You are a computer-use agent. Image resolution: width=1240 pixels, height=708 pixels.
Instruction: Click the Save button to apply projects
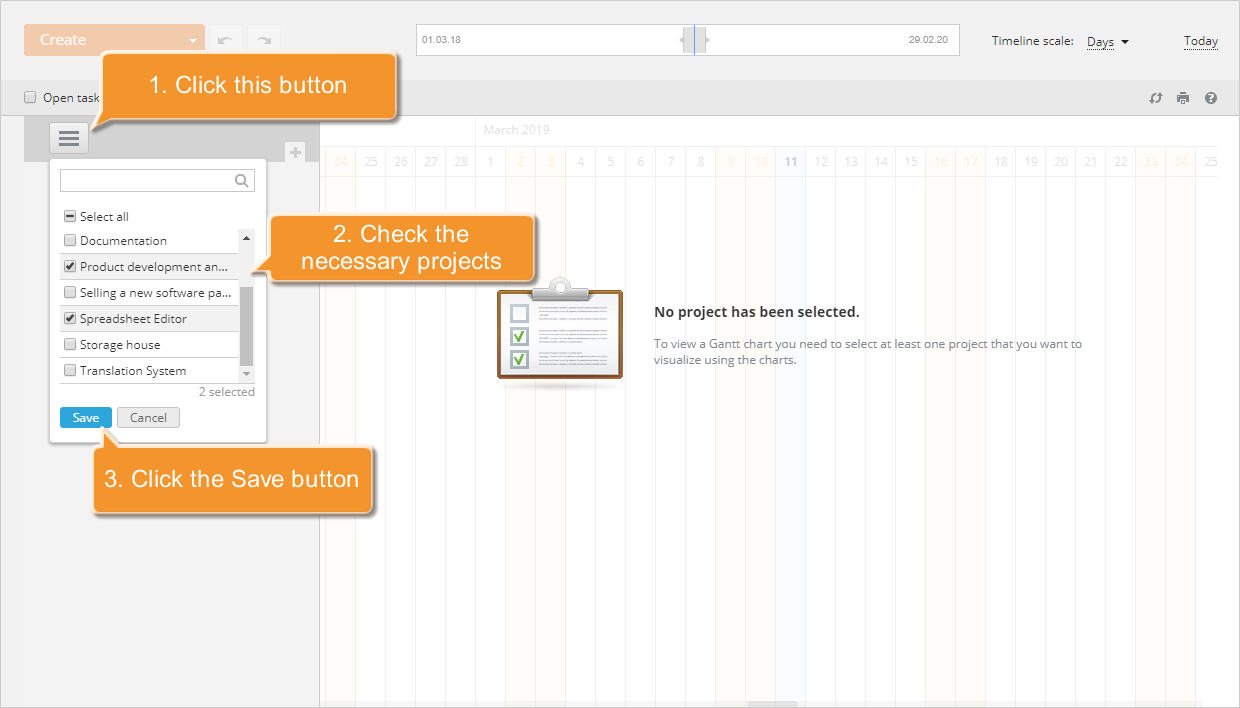tap(85, 417)
